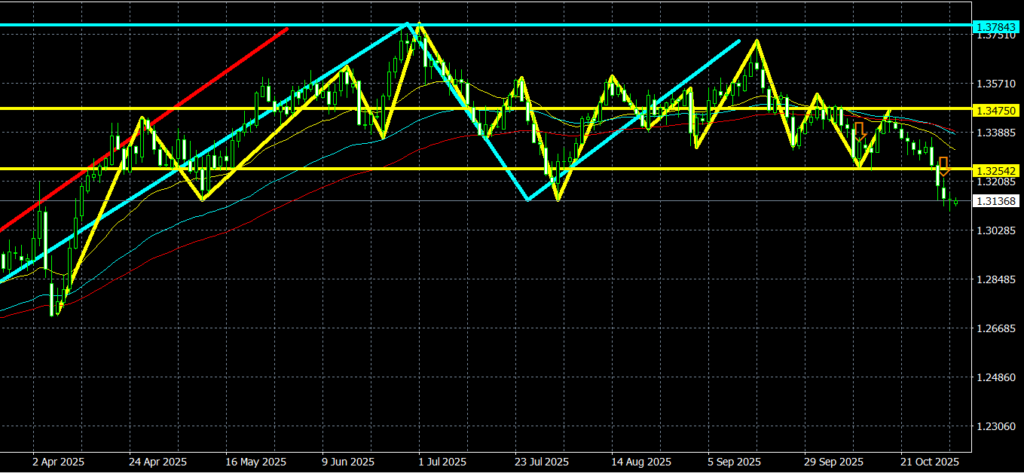Select the cyan horizontal line at the chart top
This screenshot has width=1024, height=473.
(x=600, y=23)
